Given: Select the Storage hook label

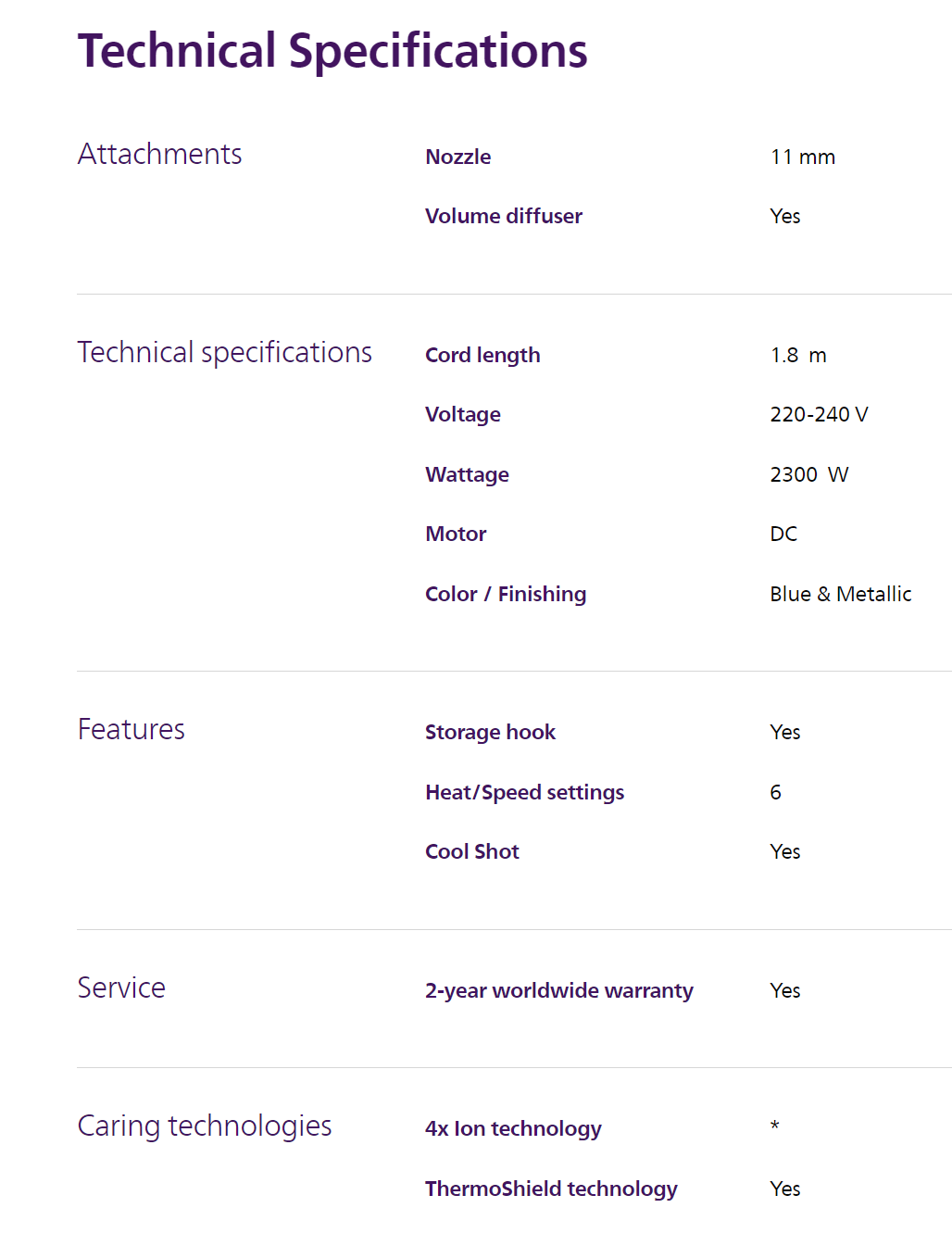Looking at the screenshot, I should 490,732.
